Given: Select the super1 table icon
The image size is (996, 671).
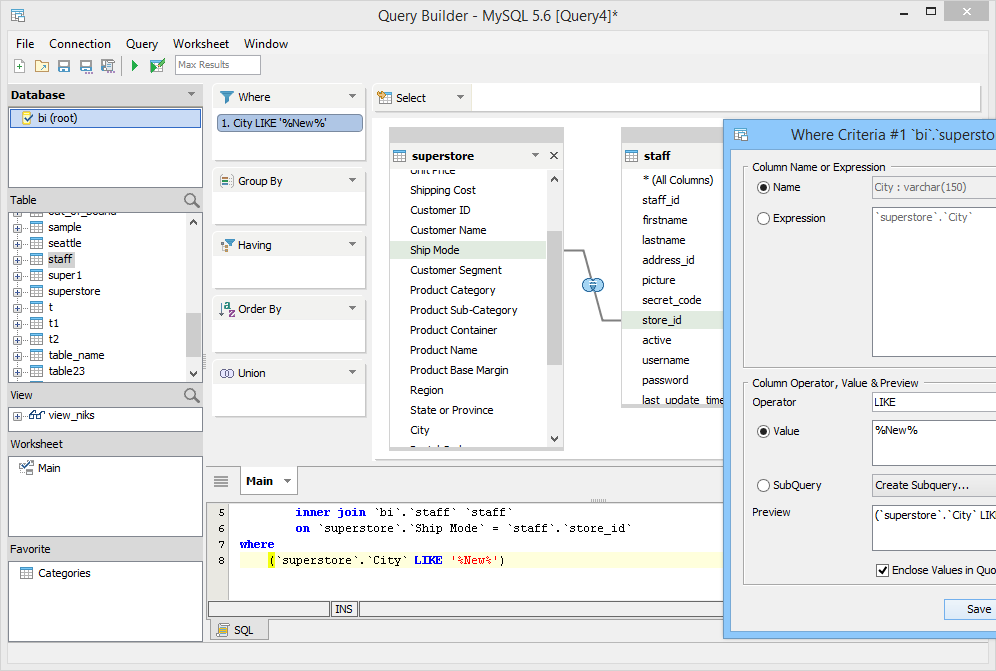Looking at the screenshot, I should pyautogui.click(x=37, y=275).
